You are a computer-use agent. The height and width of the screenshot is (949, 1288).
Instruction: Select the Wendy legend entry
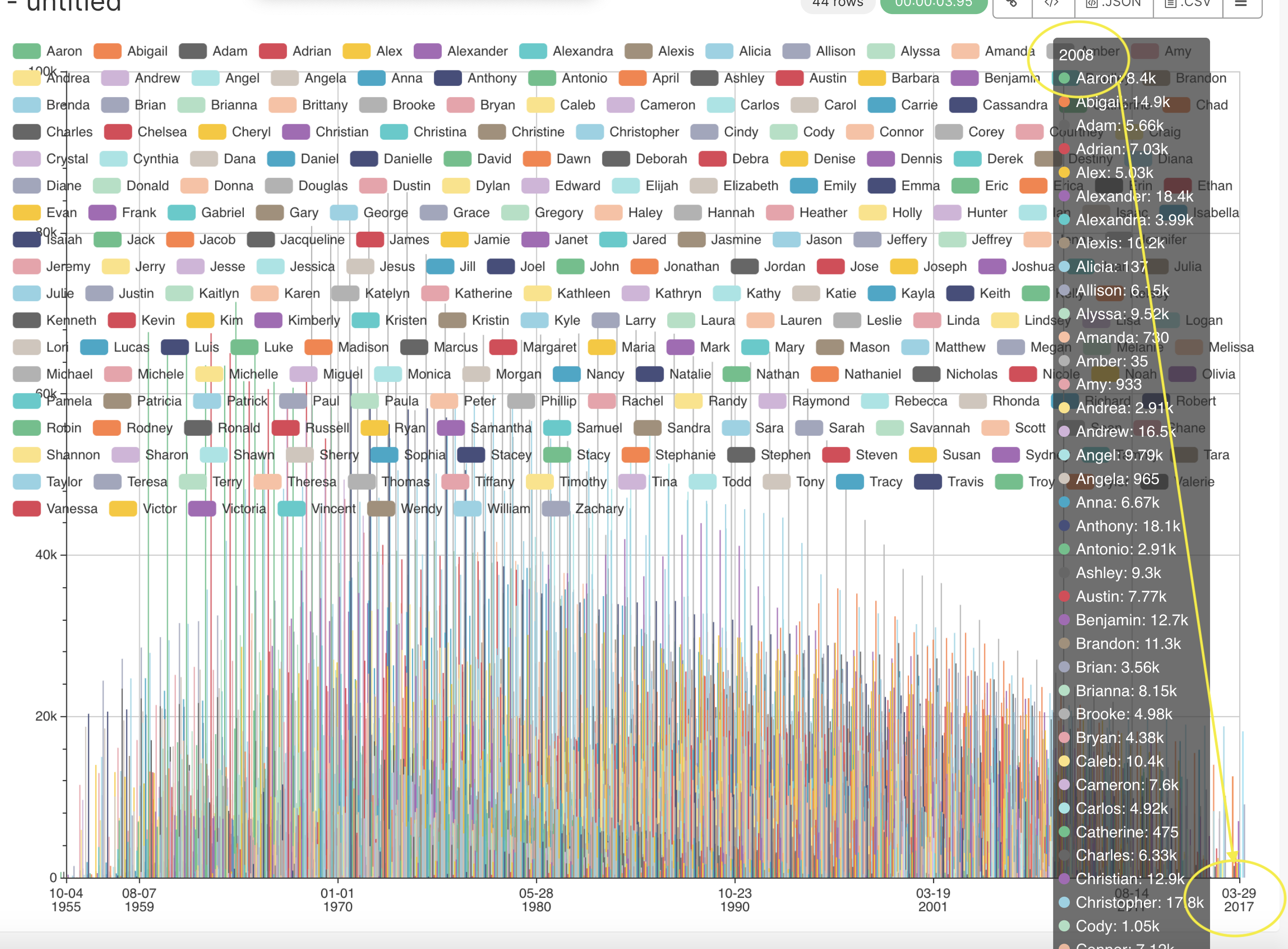click(x=421, y=508)
